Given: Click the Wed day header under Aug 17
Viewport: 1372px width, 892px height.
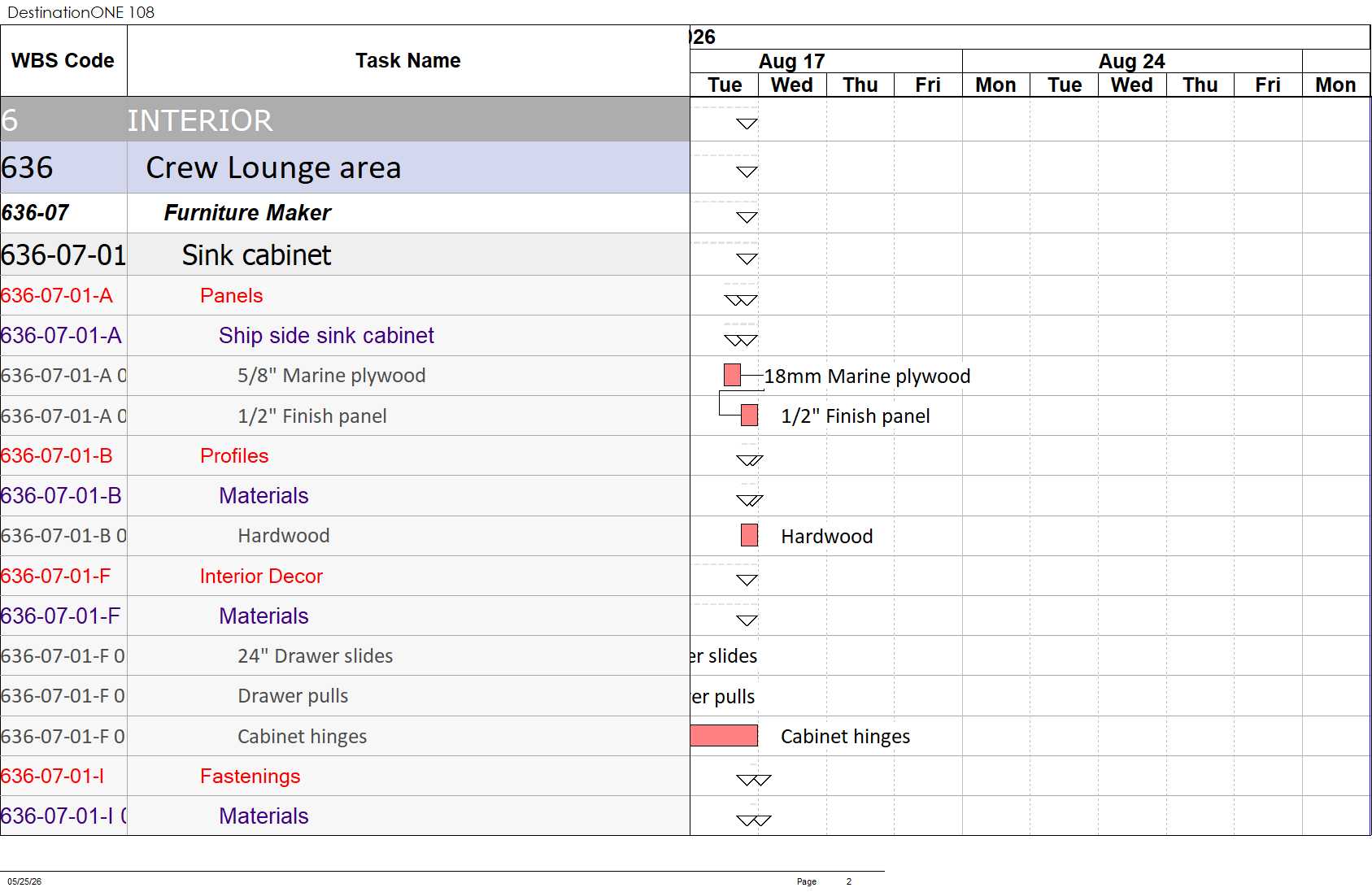Looking at the screenshot, I should coord(792,85).
